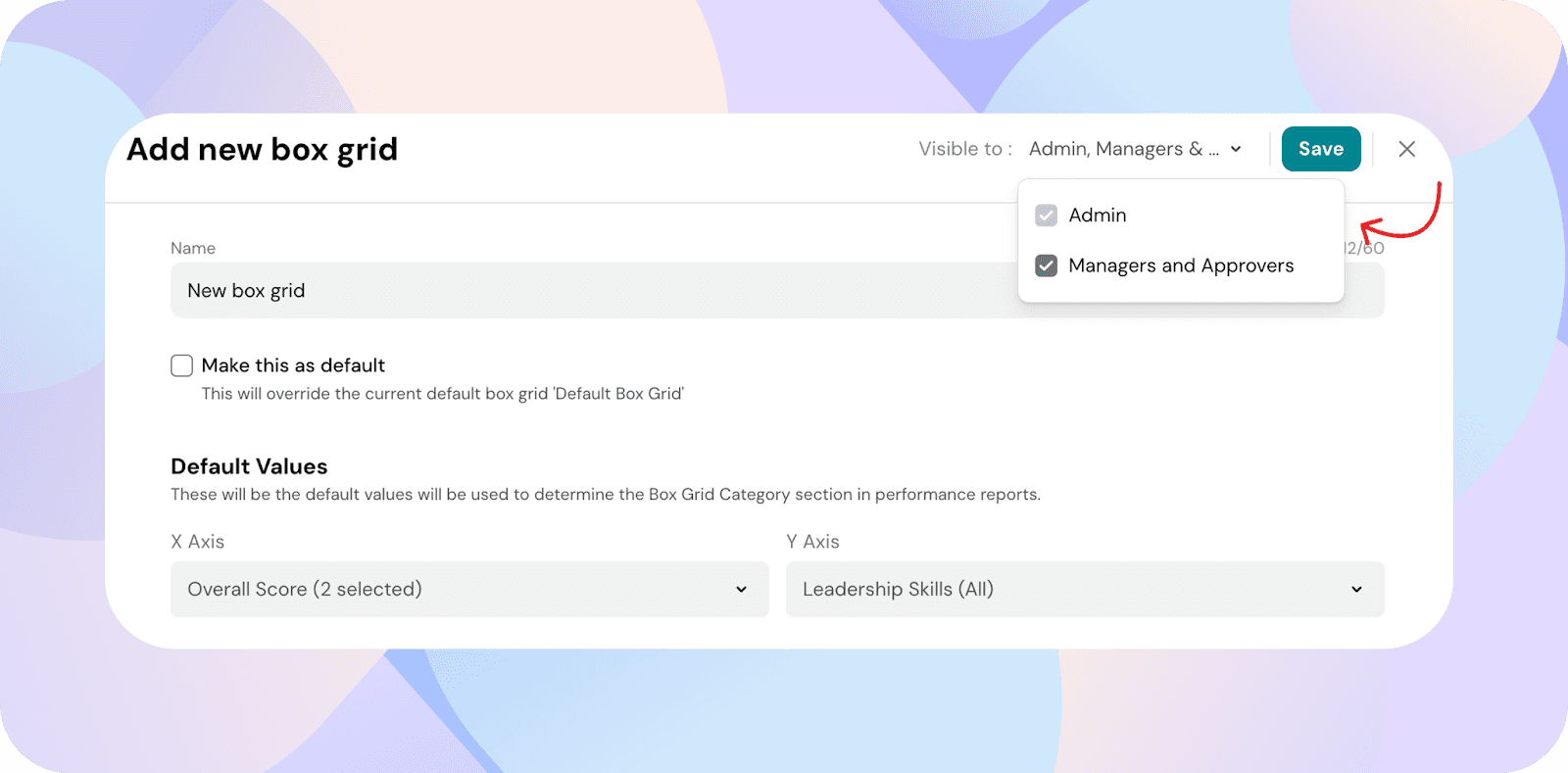Toggle the Admin checkbox

tap(1046, 216)
